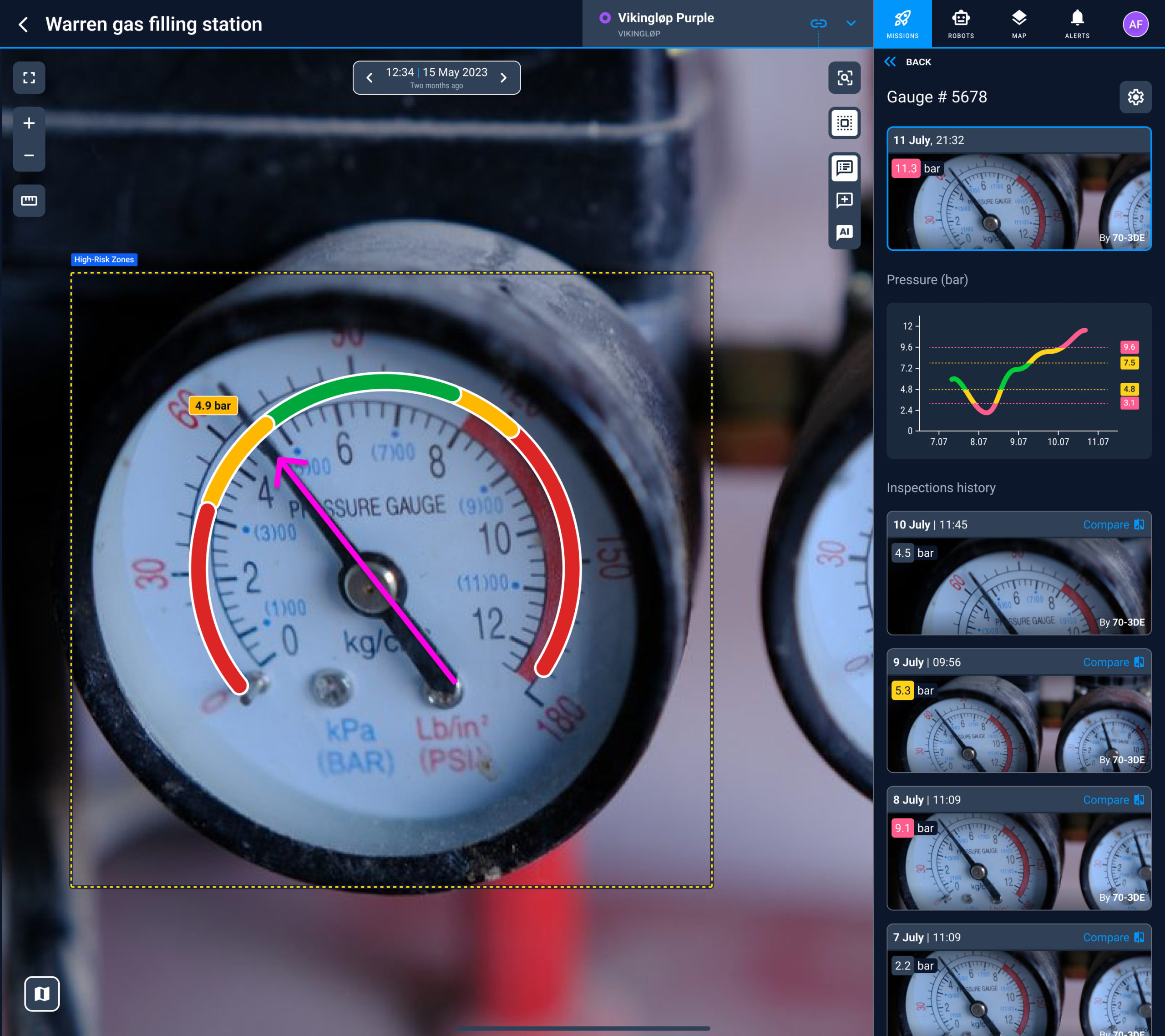The height and width of the screenshot is (1036, 1165).
Task: Open Gauge # 5678 settings gear
Action: (1135, 97)
